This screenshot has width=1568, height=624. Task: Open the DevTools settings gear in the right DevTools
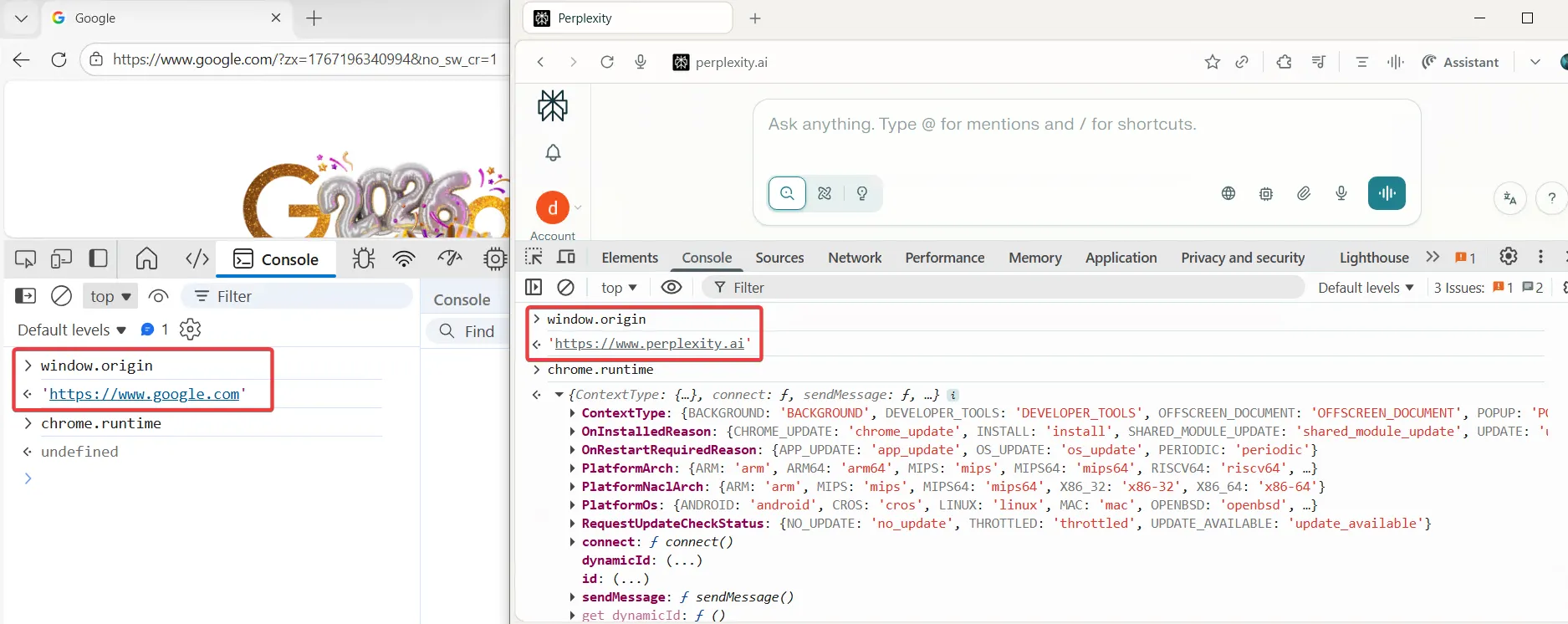pyautogui.click(x=1509, y=256)
